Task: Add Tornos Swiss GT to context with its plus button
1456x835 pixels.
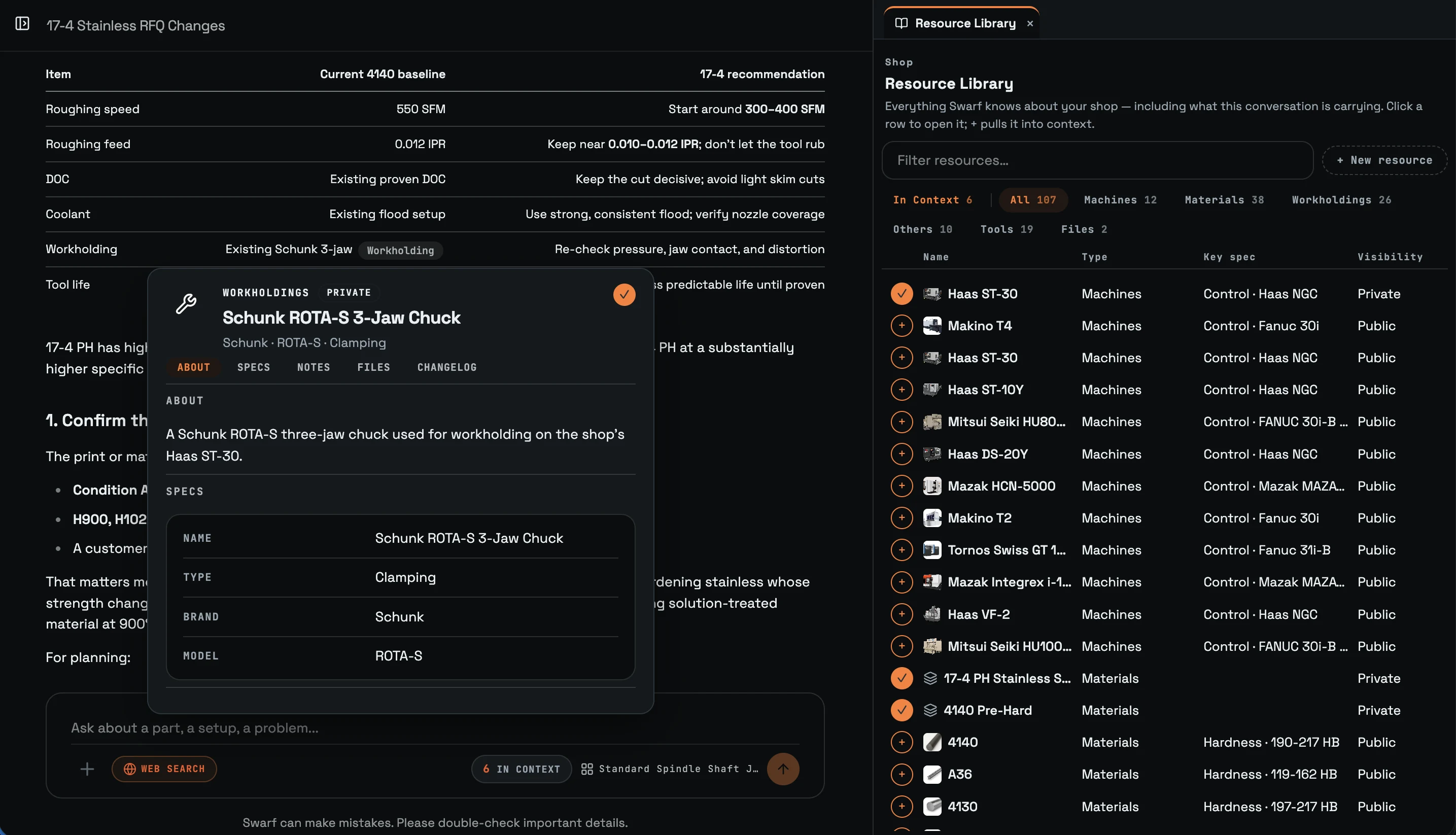Action: pos(902,550)
